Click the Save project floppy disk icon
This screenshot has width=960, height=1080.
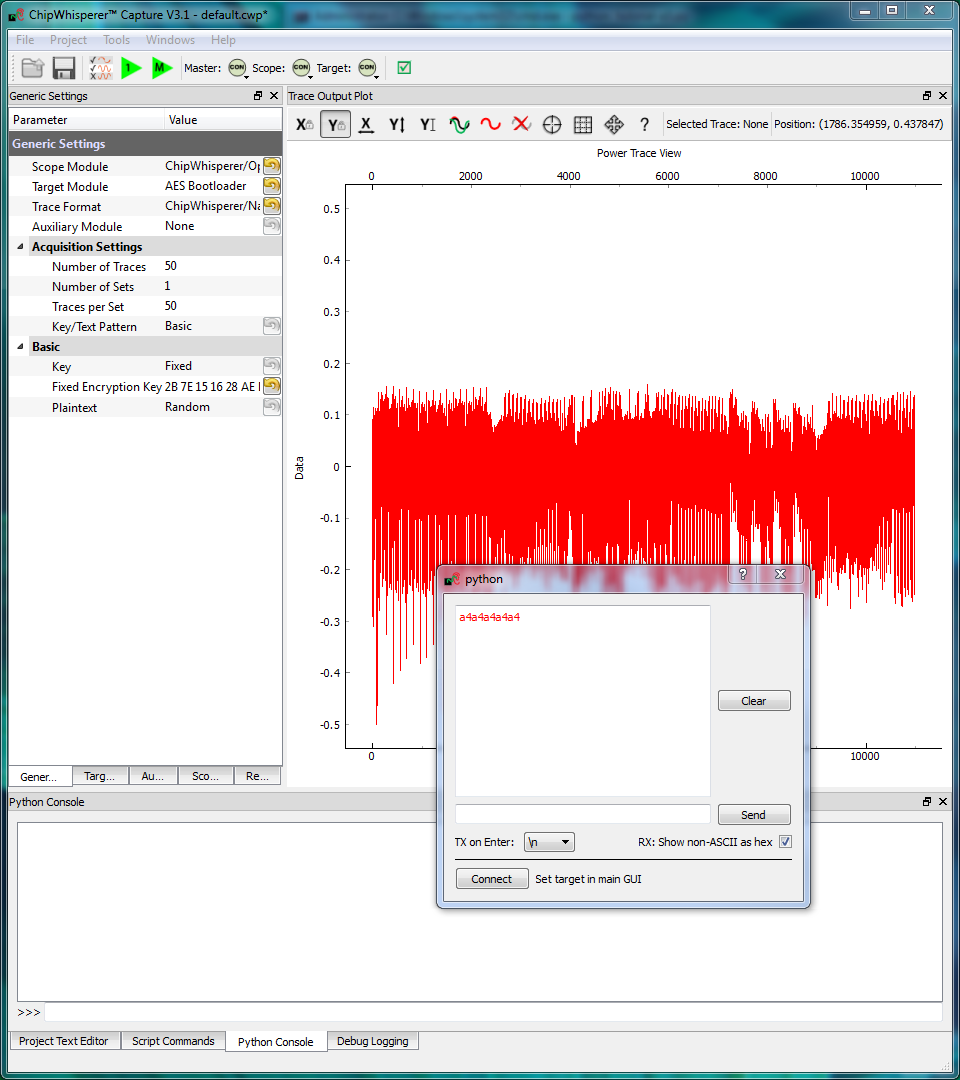[x=64, y=68]
